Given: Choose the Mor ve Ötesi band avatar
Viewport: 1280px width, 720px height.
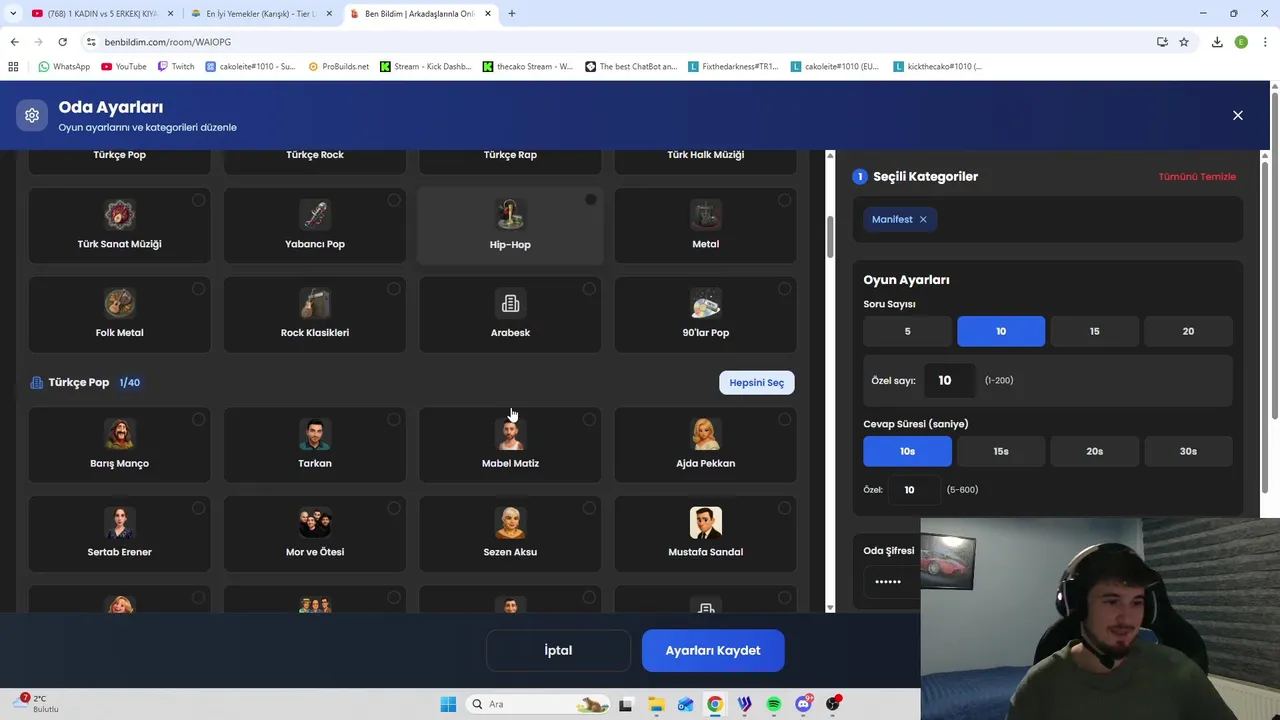Looking at the screenshot, I should [315, 522].
